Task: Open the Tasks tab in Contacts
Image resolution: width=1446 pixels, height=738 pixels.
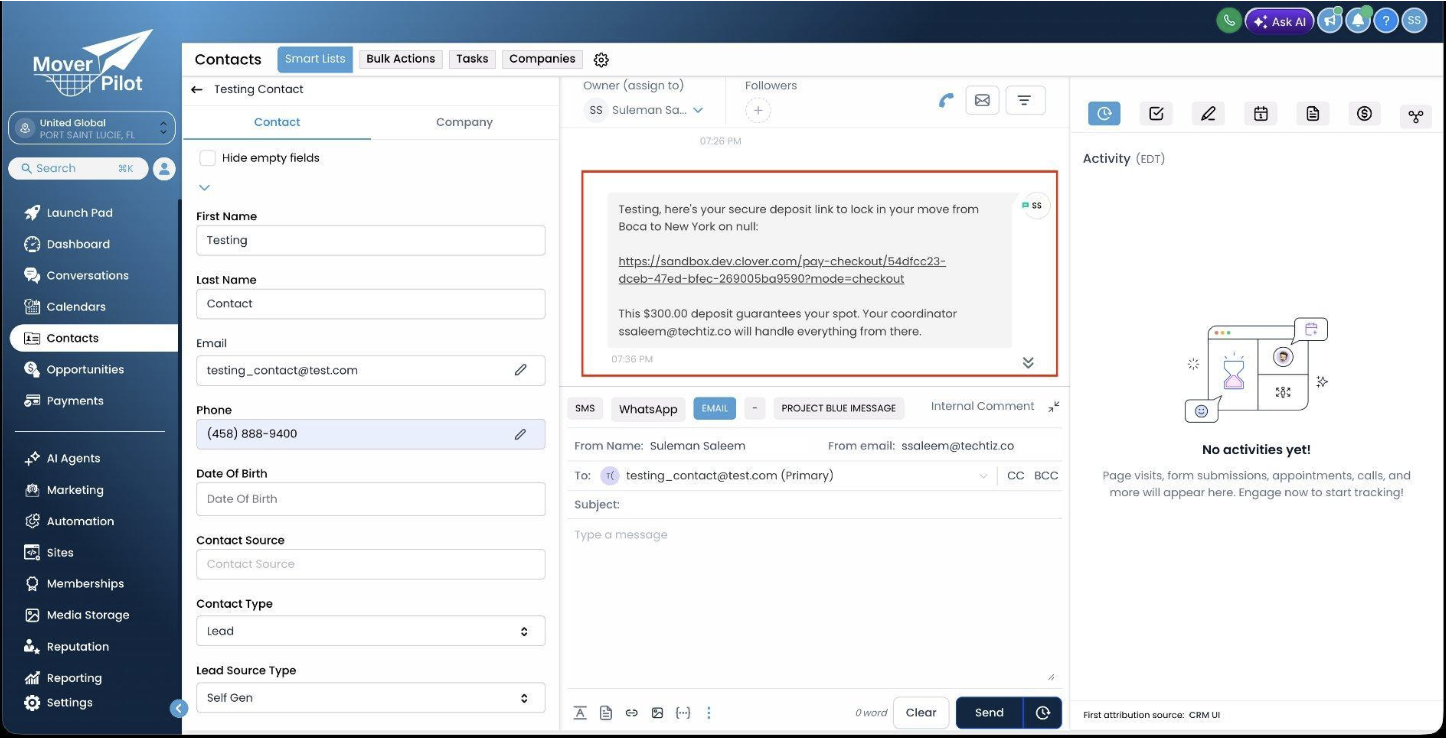Action: (472, 59)
